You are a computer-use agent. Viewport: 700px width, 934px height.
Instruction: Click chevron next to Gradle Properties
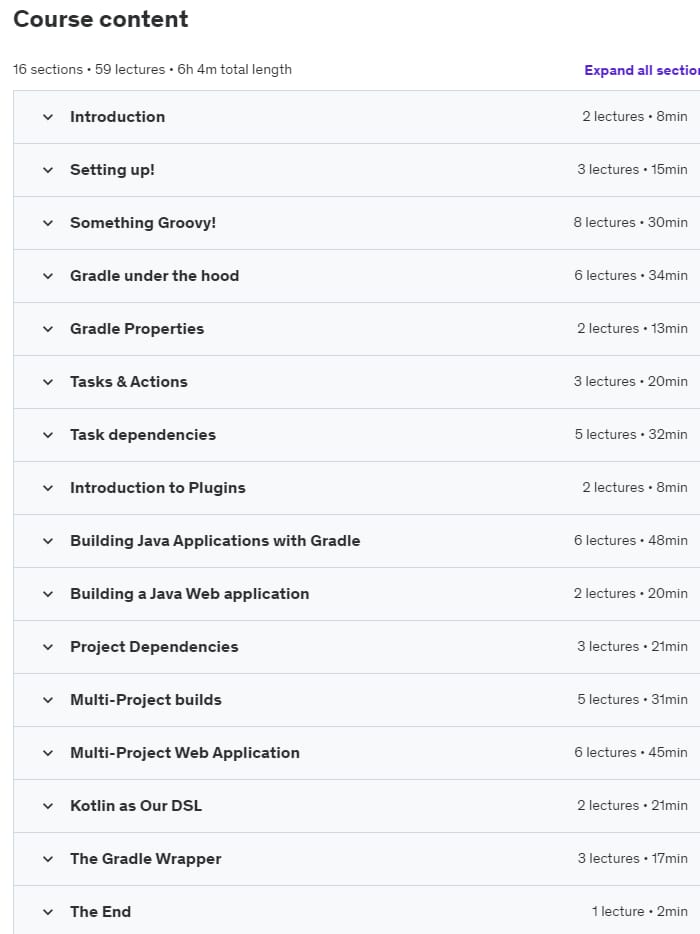coord(48,329)
